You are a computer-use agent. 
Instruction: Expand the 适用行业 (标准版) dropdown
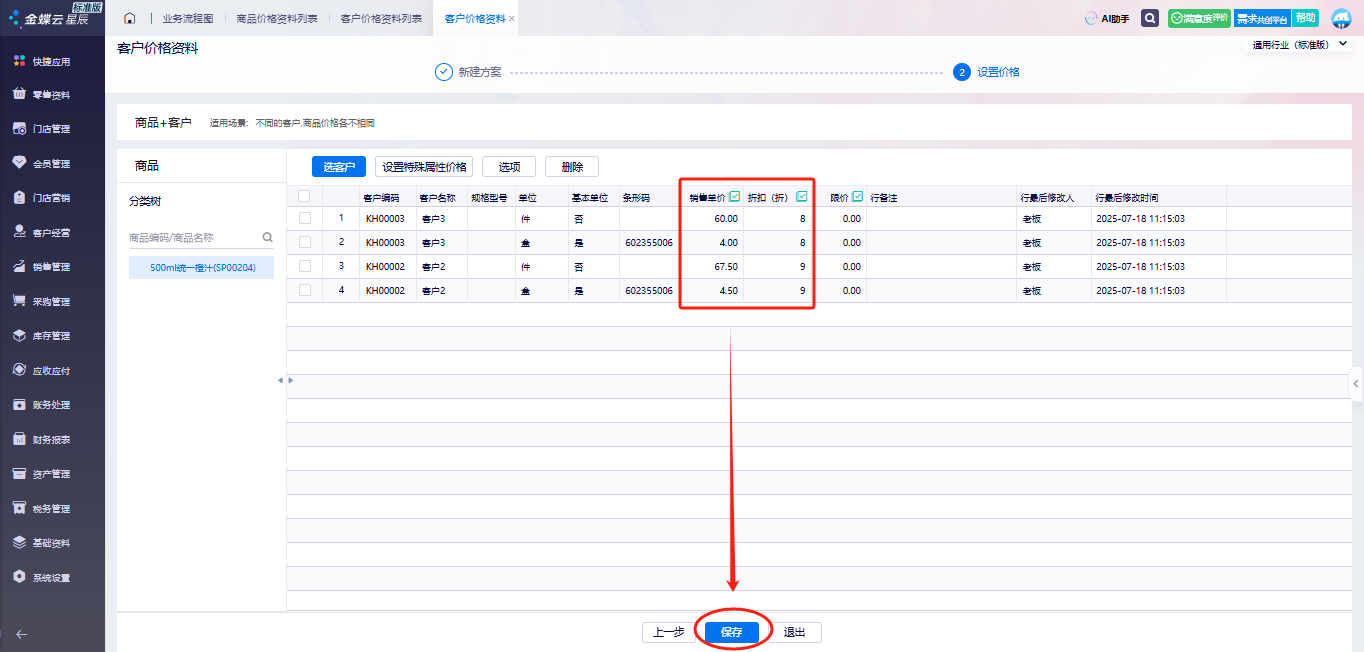pyautogui.click(x=1342, y=45)
